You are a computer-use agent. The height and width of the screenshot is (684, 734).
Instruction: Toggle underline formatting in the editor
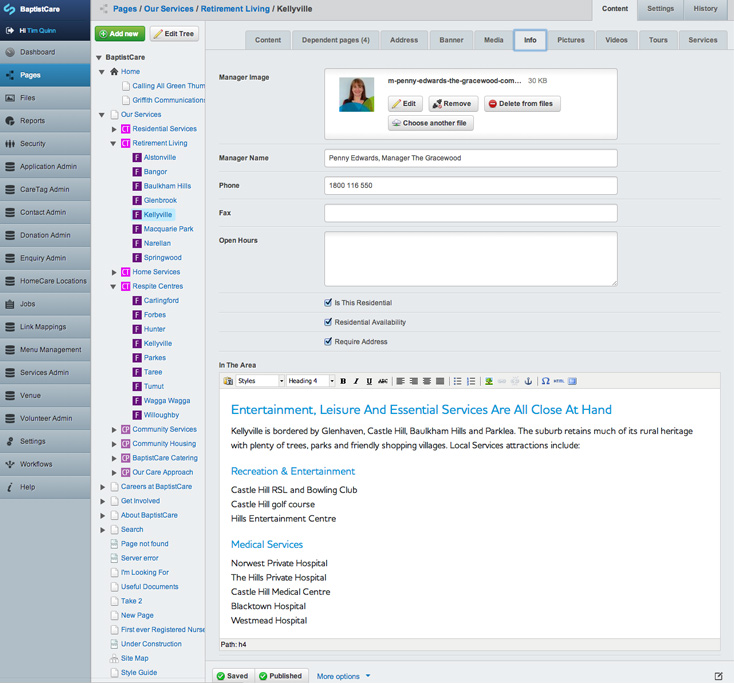(x=369, y=381)
